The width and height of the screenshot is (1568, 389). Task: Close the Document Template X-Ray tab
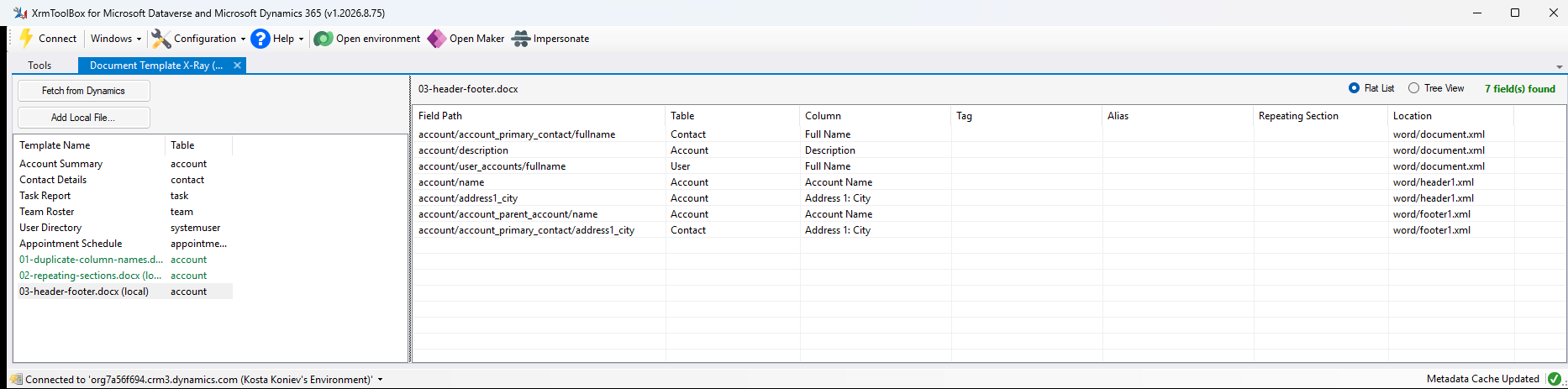tap(237, 66)
